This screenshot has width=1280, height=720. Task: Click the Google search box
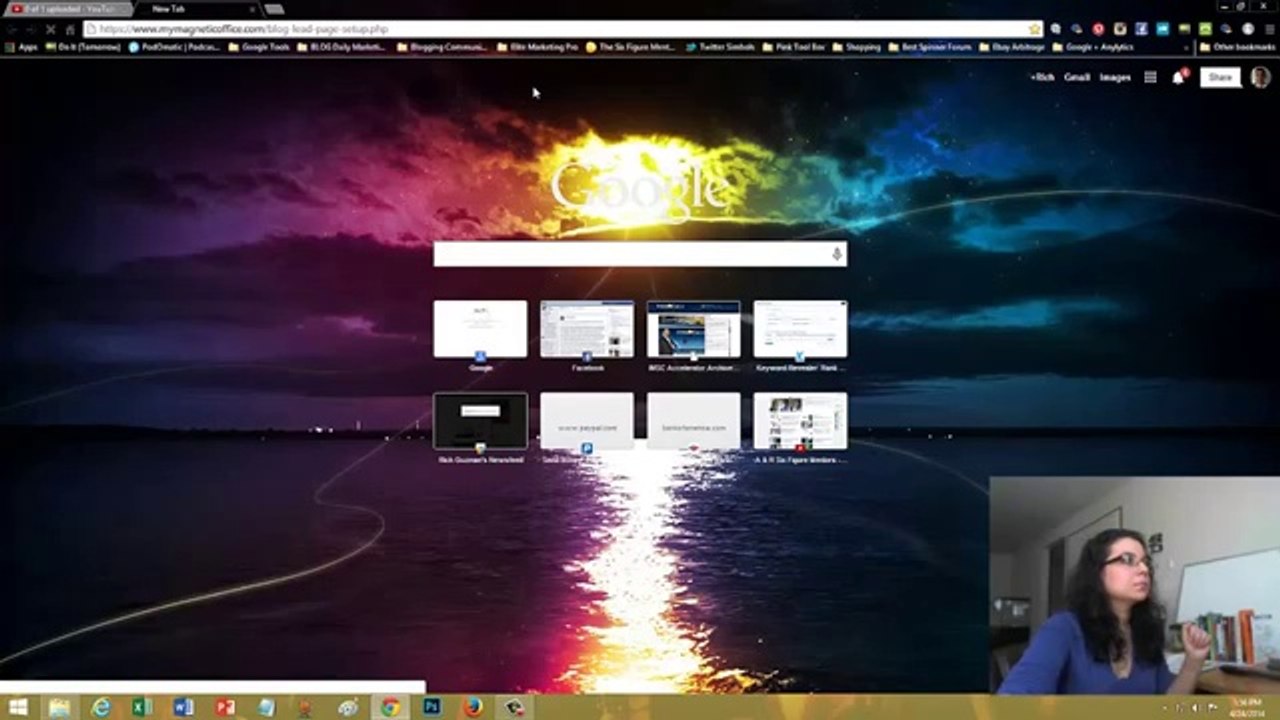[x=640, y=254]
